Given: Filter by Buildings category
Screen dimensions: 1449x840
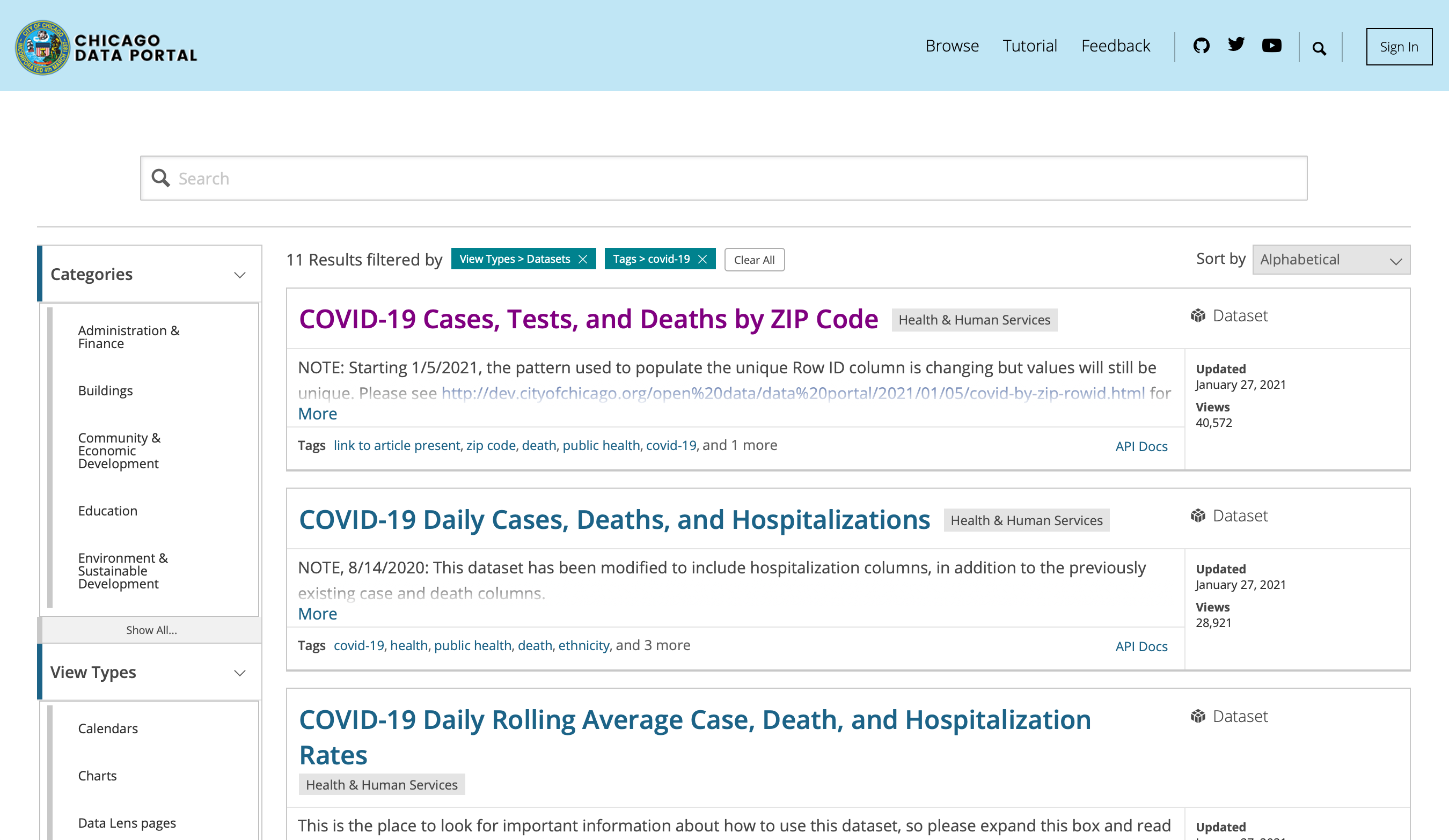Looking at the screenshot, I should tap(105, 390).
